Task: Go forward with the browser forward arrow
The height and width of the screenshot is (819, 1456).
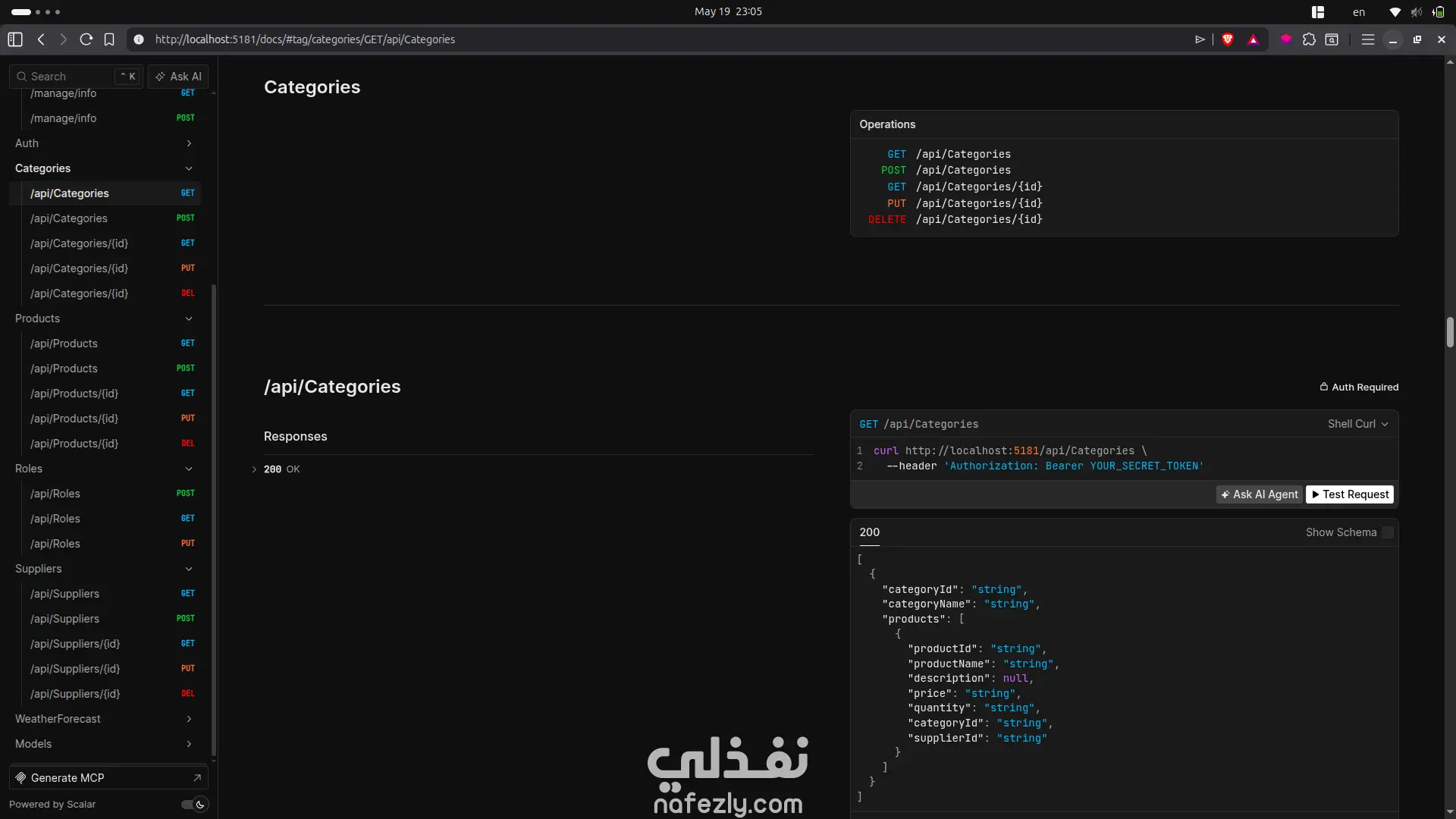Action: (x=64, y=39)
